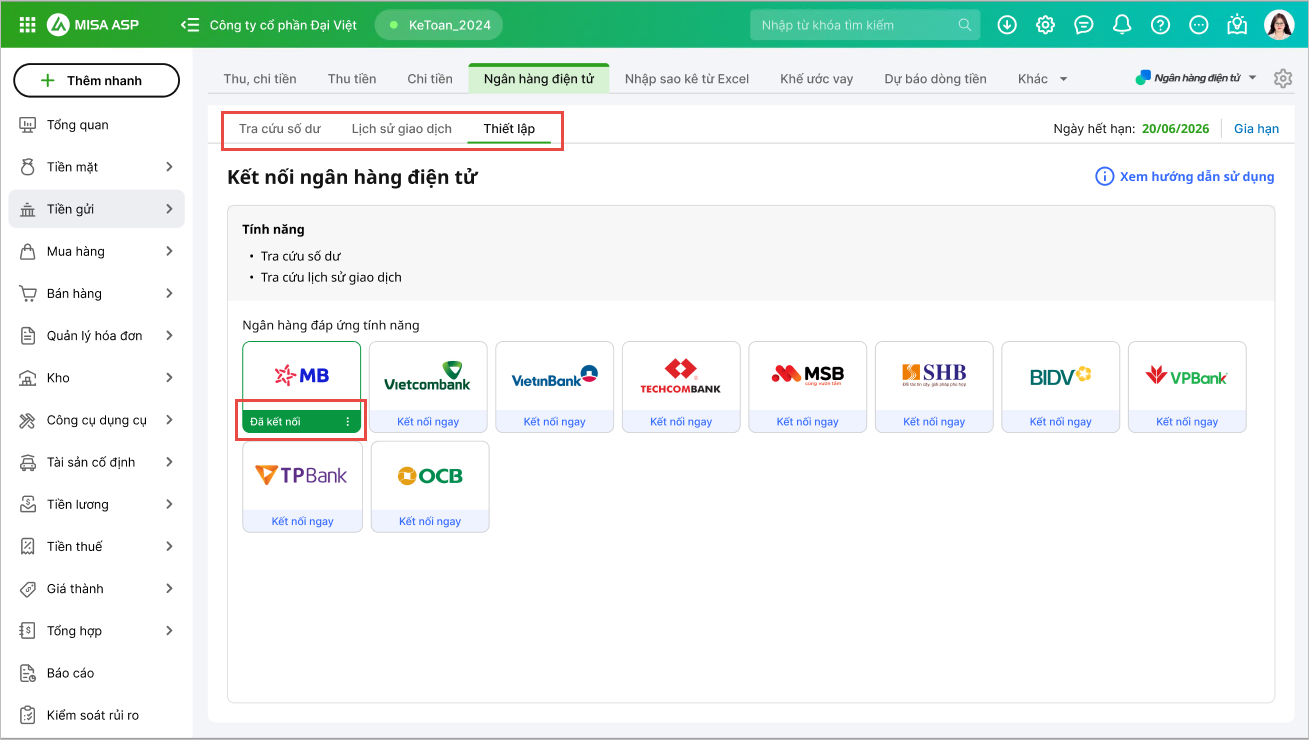1309x740 pixels.
Task: Open the chat messages icon
Action: point(1084,25)
